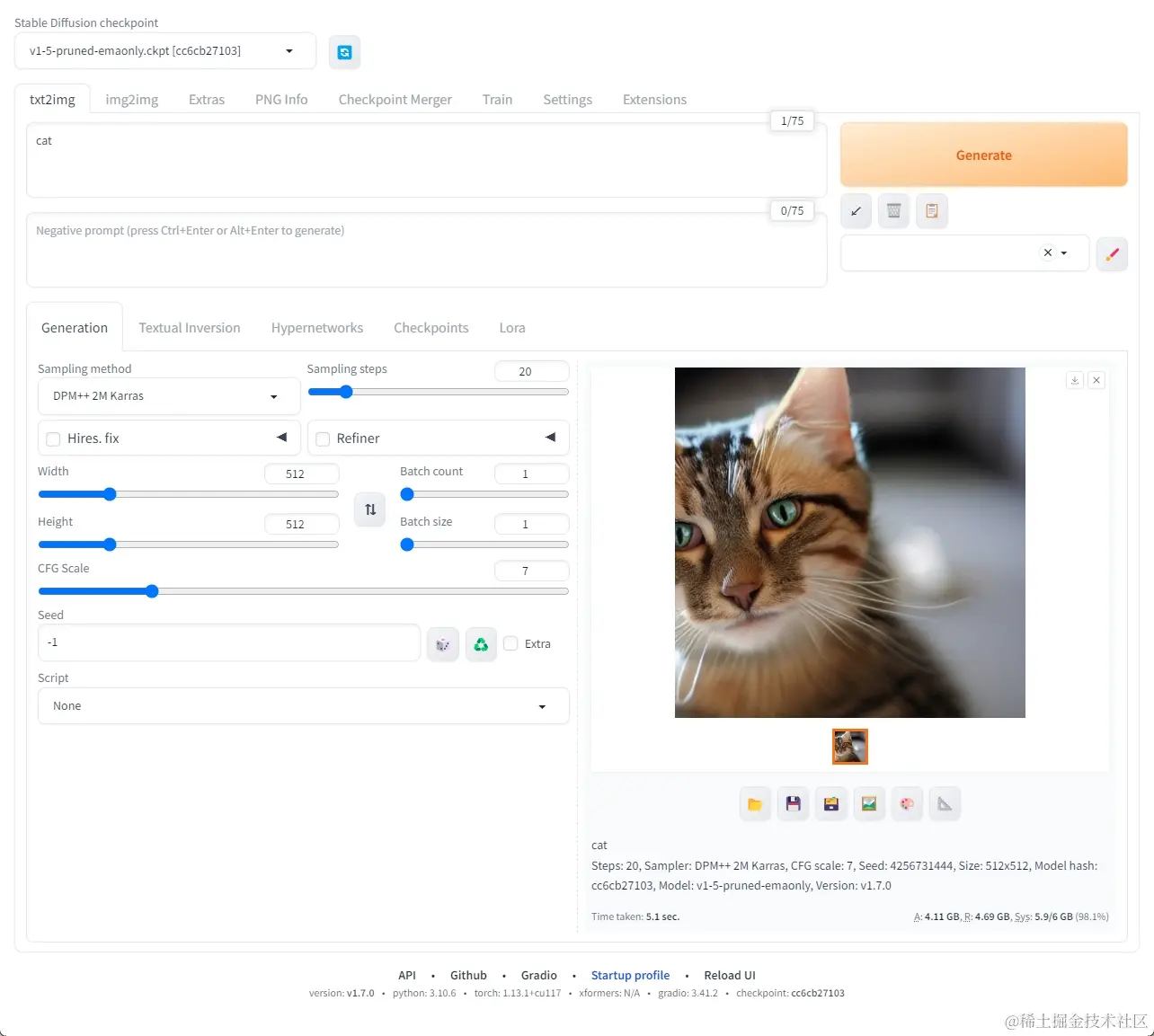Clear prompt with the trash icon

[893, 211]
